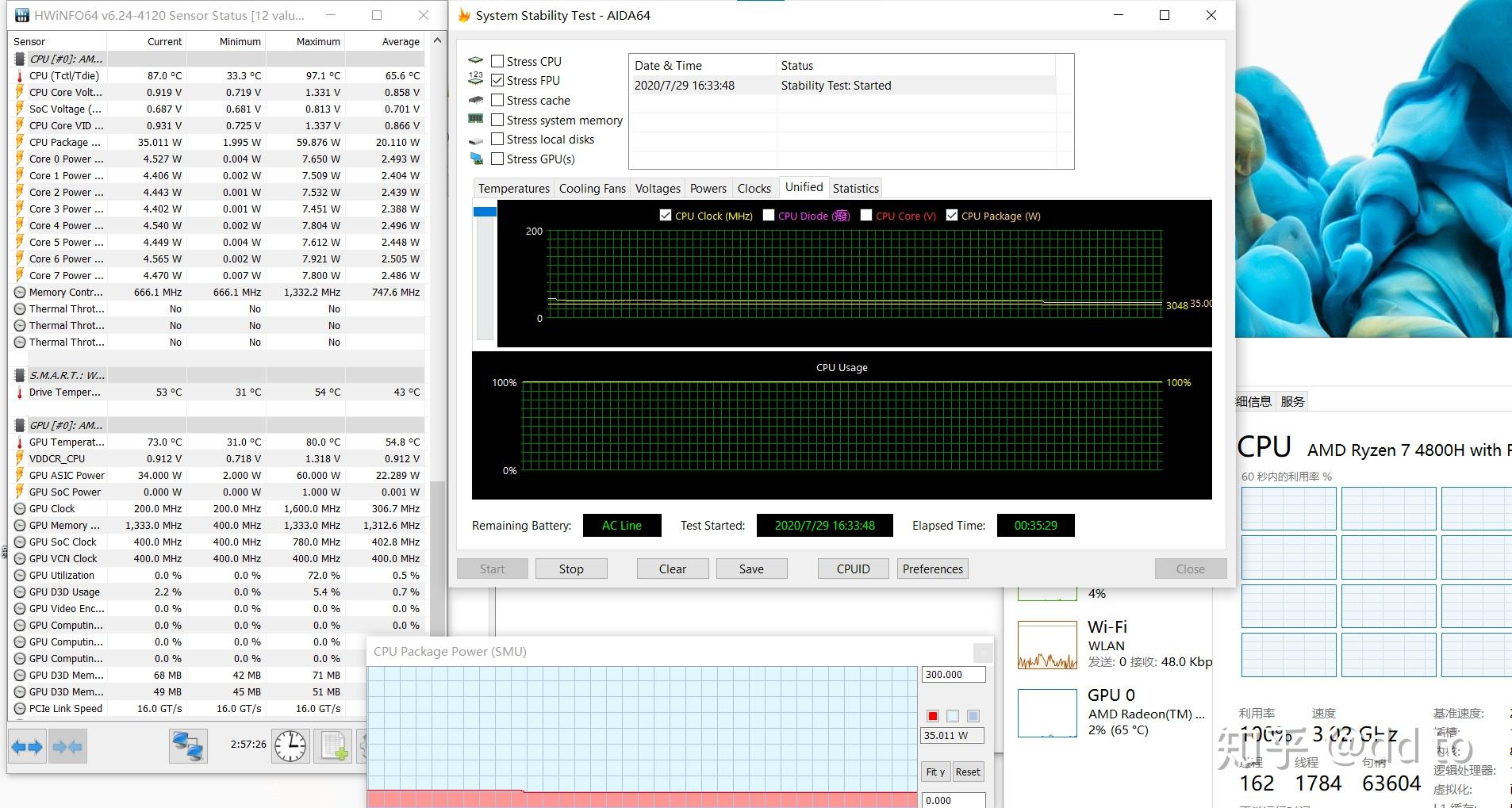Click Stress CPU chip icon in AIDA64
Screen dimensions: 1512x808
(476, 60)
